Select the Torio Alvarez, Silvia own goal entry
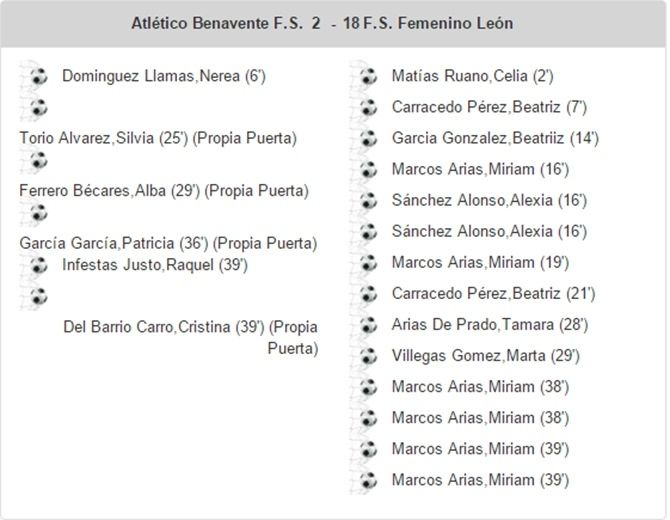 click(x=158, y=139)
